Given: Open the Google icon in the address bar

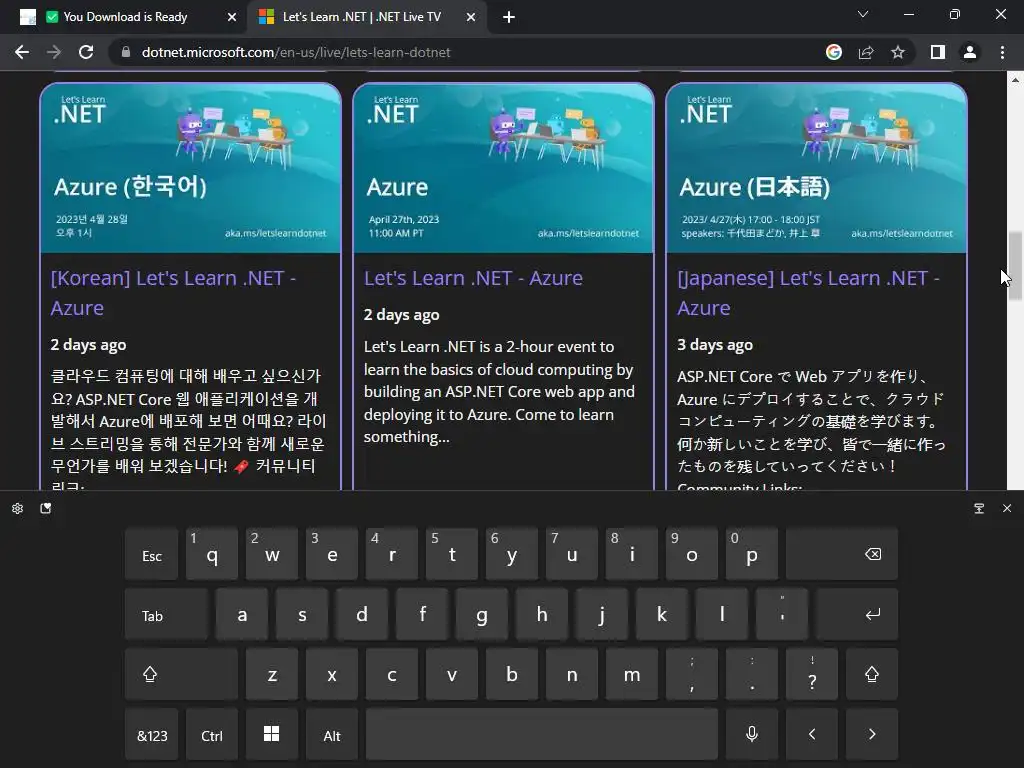Looking at the screenshot, I should [833, 52].
